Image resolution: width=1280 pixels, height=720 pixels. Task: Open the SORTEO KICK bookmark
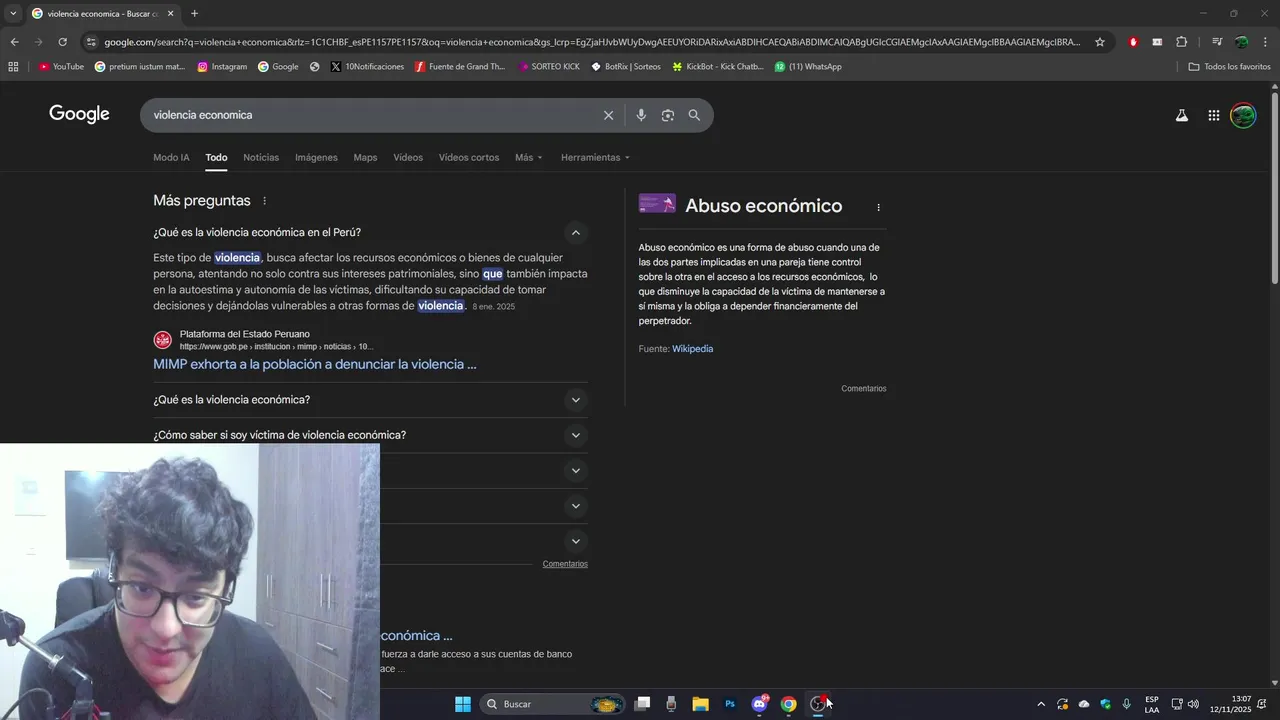549,67
